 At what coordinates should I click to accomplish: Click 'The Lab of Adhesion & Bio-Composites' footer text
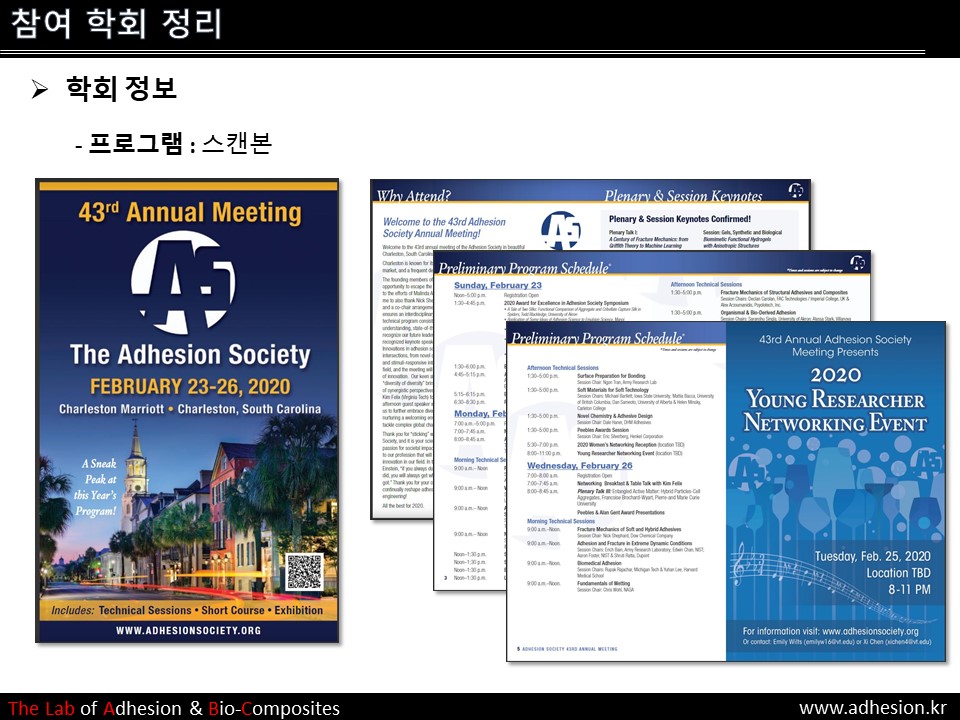pos(174,708)
